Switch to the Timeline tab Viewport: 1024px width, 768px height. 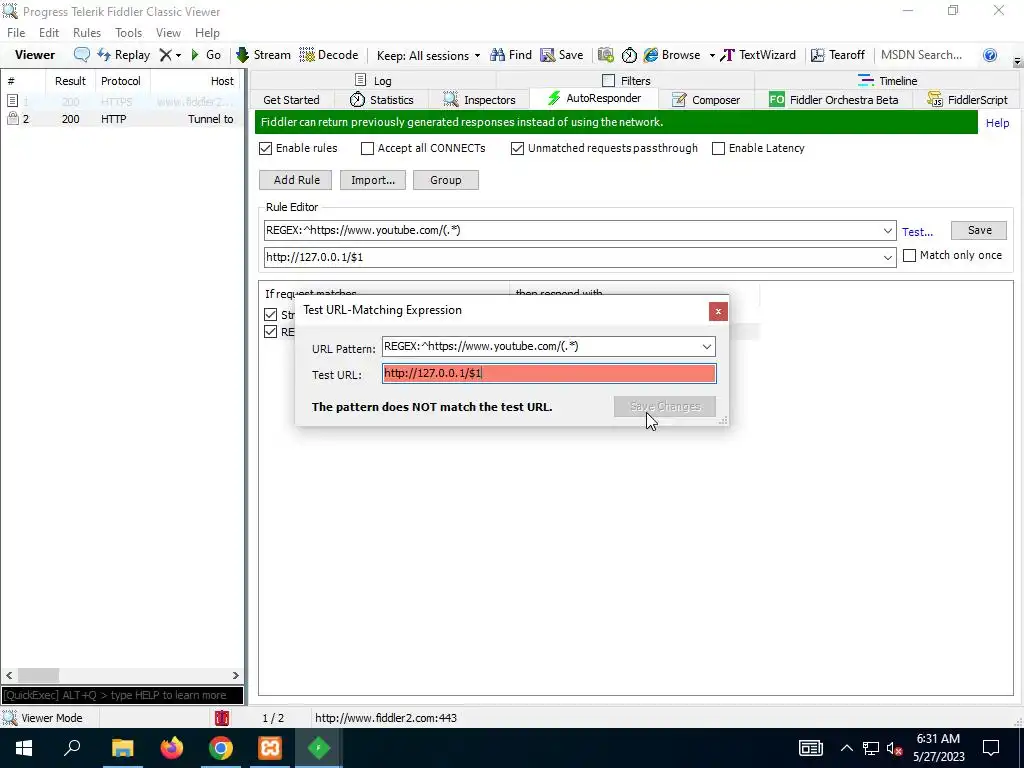887,80
